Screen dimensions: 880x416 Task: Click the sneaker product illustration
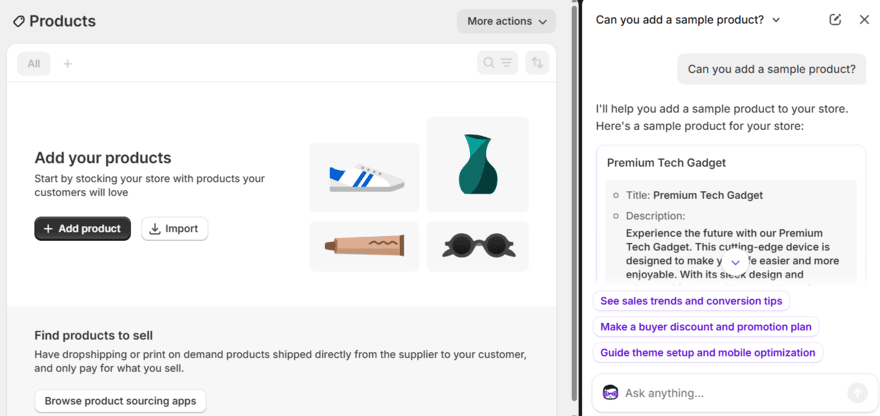pos(365,177)
